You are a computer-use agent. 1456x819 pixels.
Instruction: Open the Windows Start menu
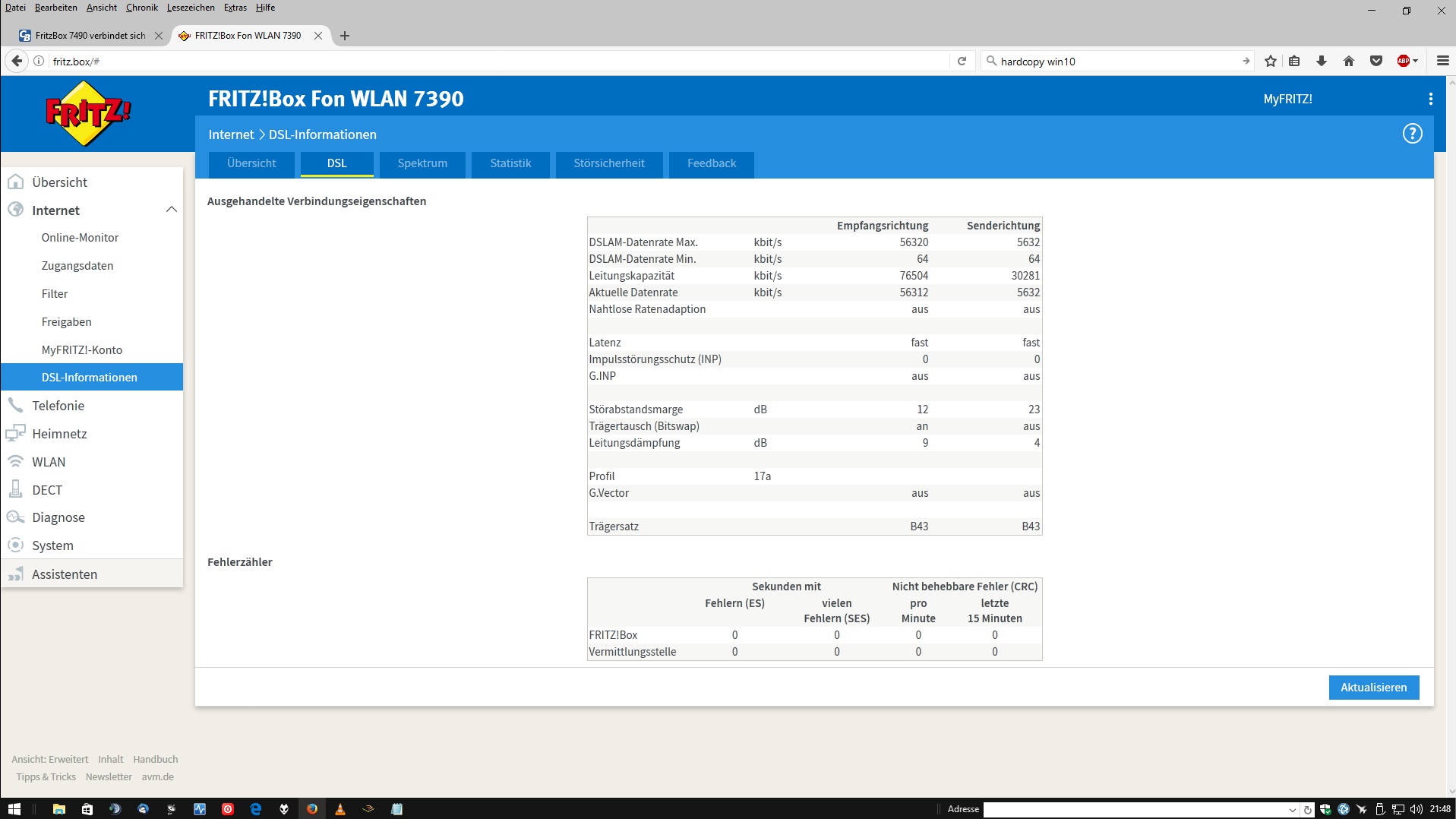tap(14, 809)
